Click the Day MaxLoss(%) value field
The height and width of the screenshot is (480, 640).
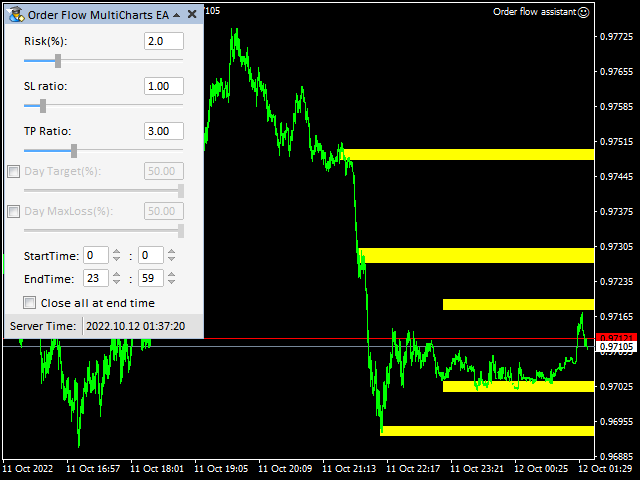pyautogui.click(x=164, y=211)
